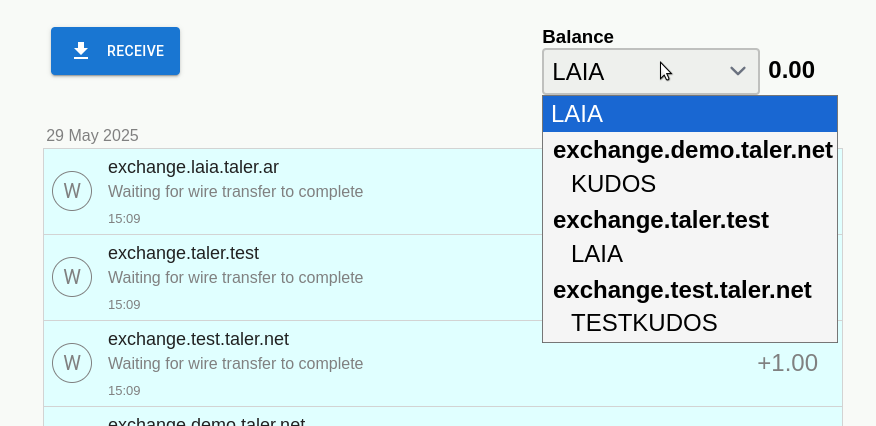Click the +1.00 transaction amount
Screen dimensions: 876x426
[787, 363]
